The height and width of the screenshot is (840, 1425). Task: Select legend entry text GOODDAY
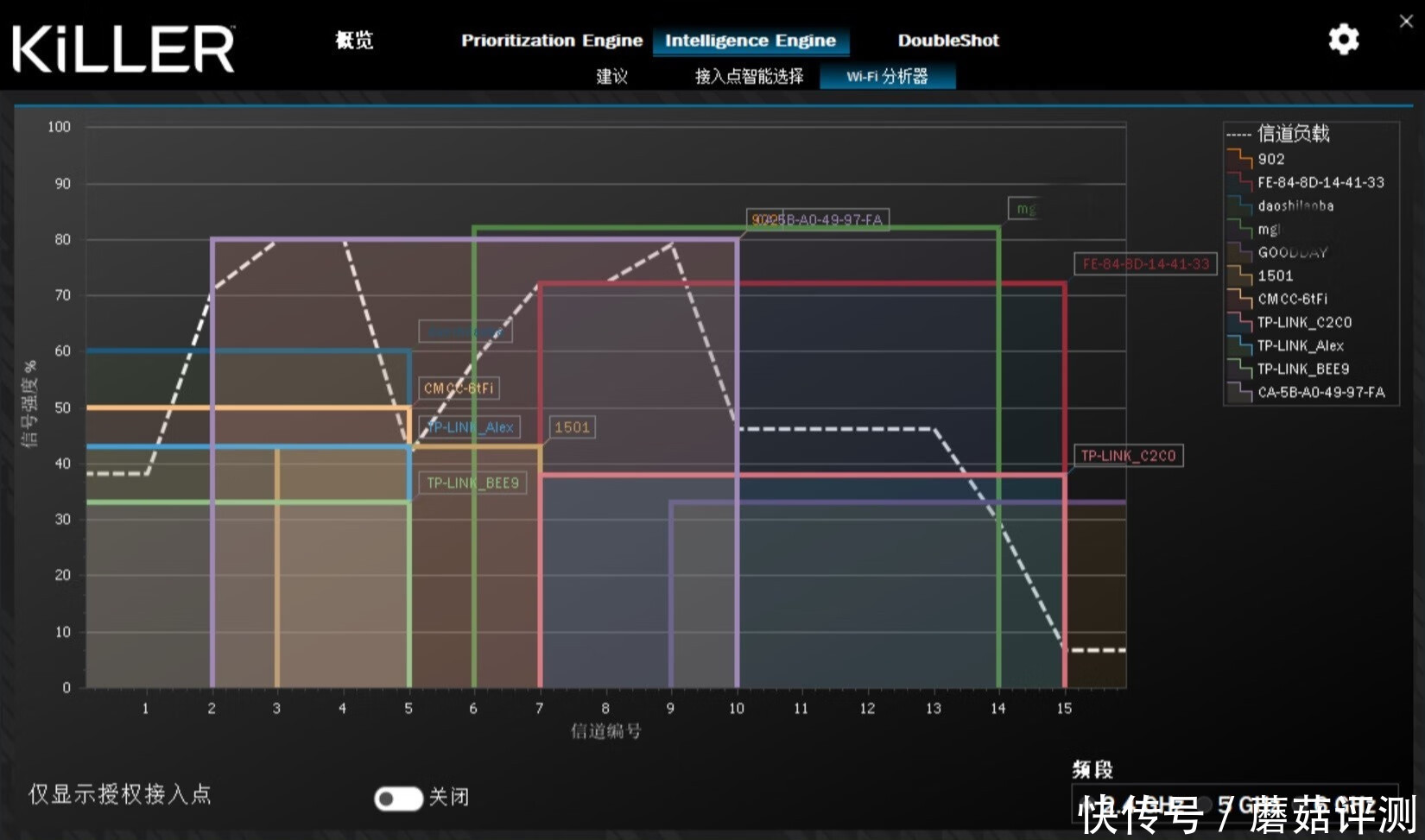[1292, 252]
